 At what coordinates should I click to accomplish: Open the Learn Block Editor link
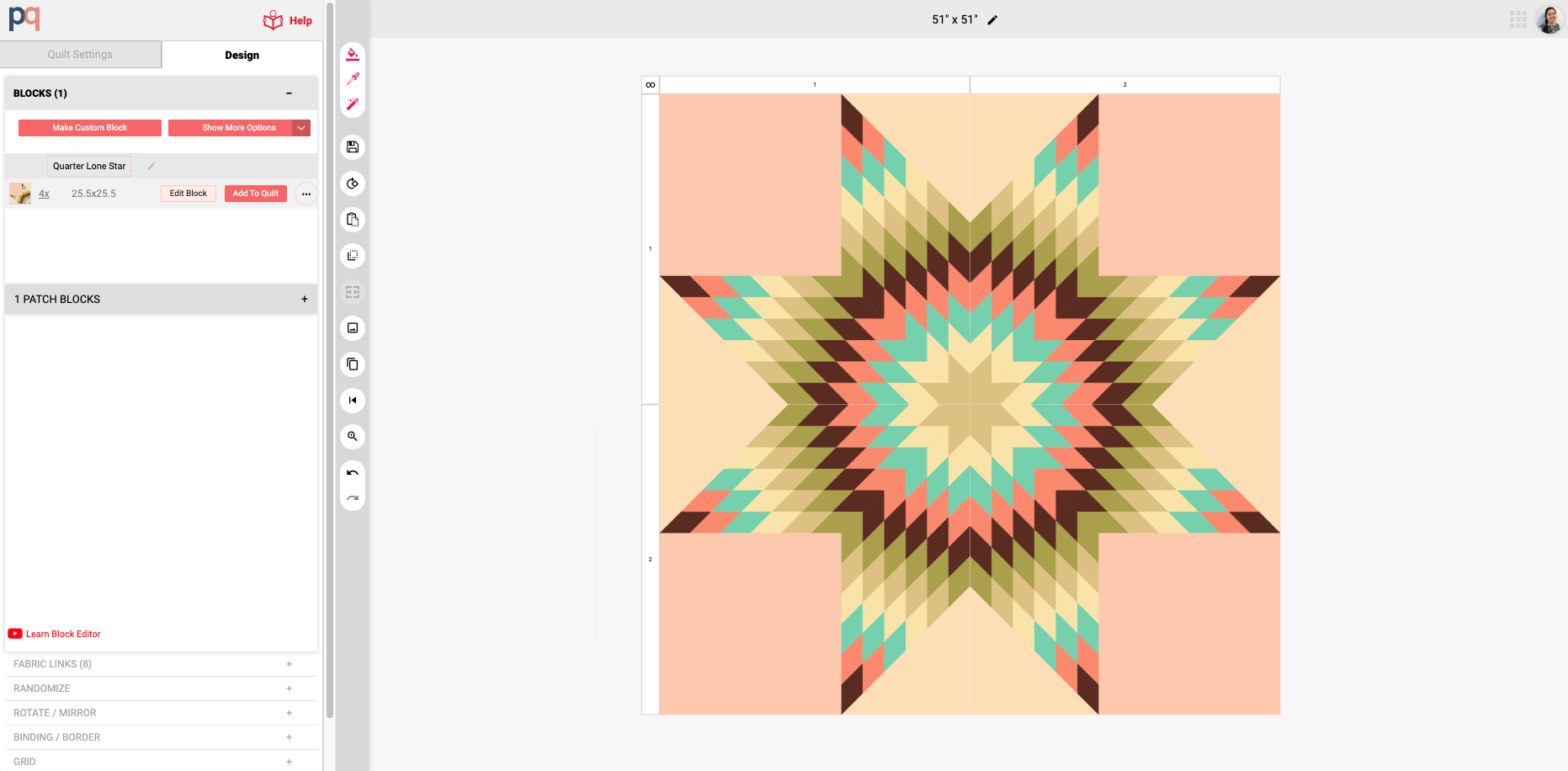63,634
